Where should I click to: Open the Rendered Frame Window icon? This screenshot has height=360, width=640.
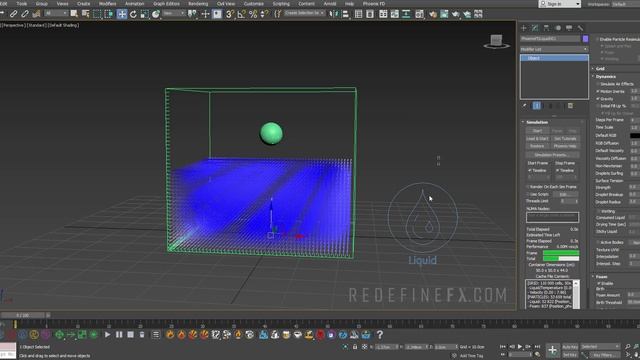(444, 14)
